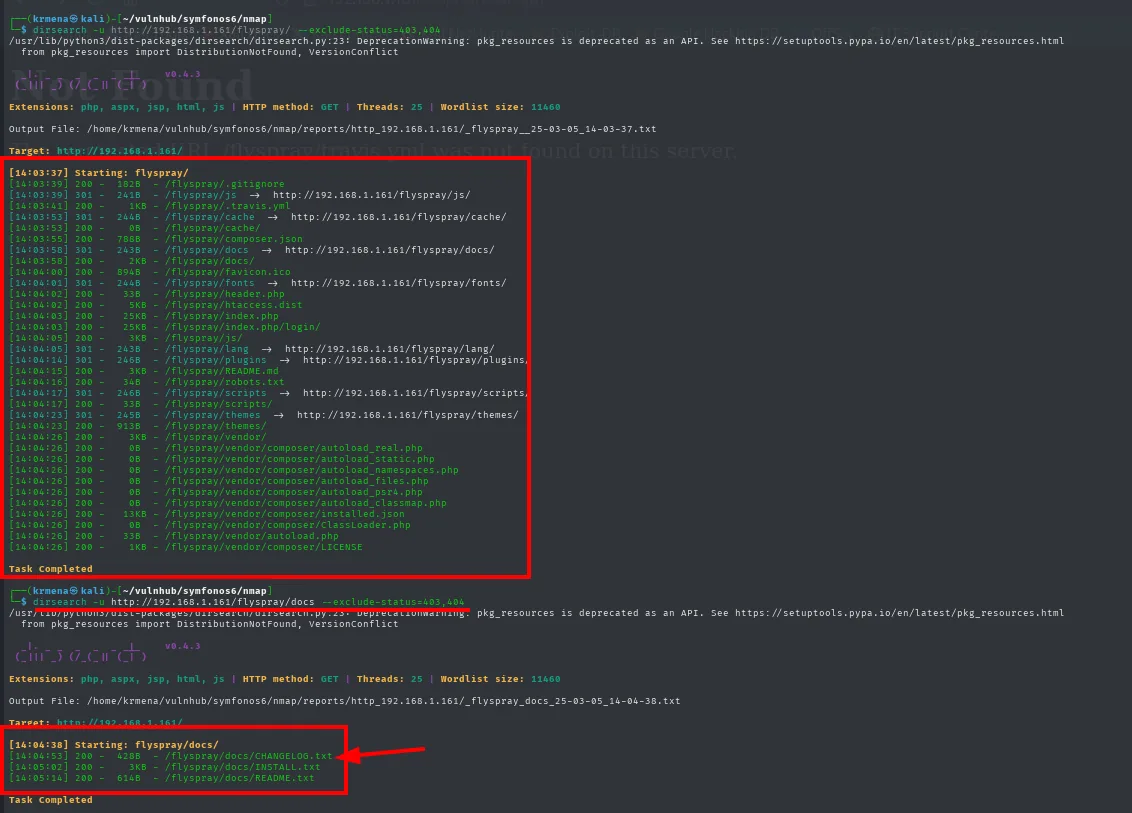Image resolution: width=1132 pixels, height=813 pixels.
Task: Select the /flyspray/docs/README.txt result path
Action: [x=240, y=778]
